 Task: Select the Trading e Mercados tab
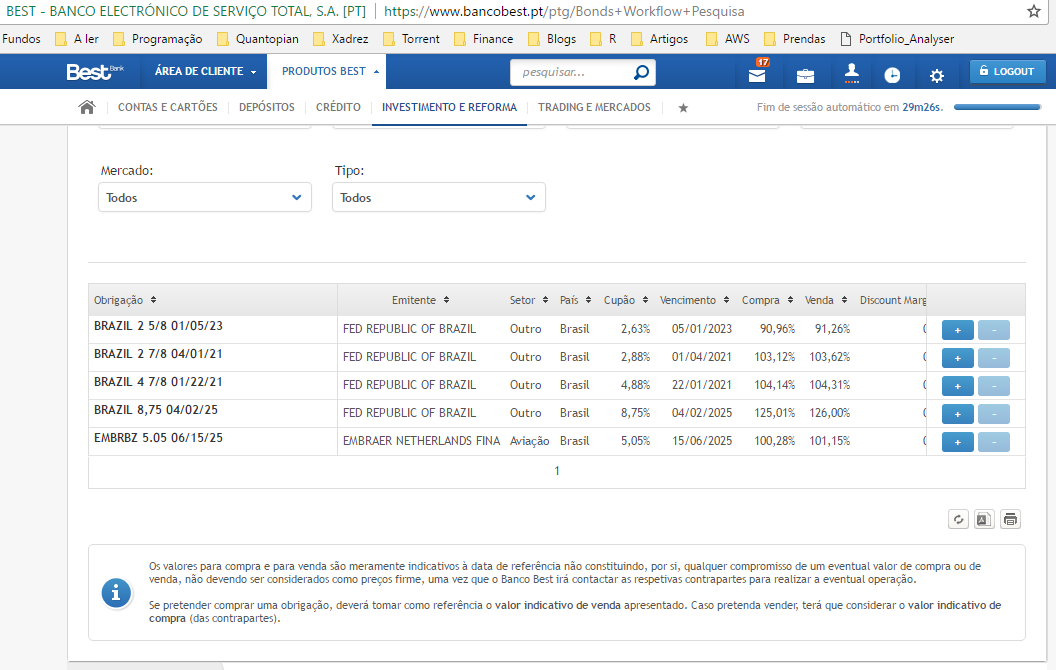(594, 107)
